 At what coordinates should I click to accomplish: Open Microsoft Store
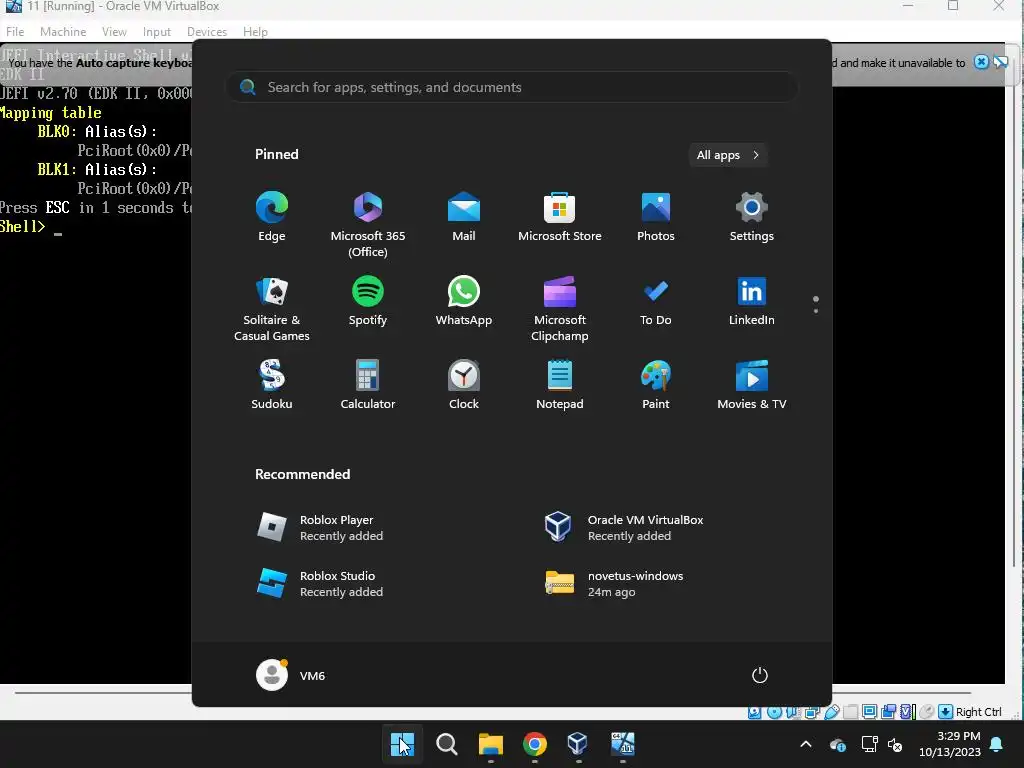[x=560, y=217]
